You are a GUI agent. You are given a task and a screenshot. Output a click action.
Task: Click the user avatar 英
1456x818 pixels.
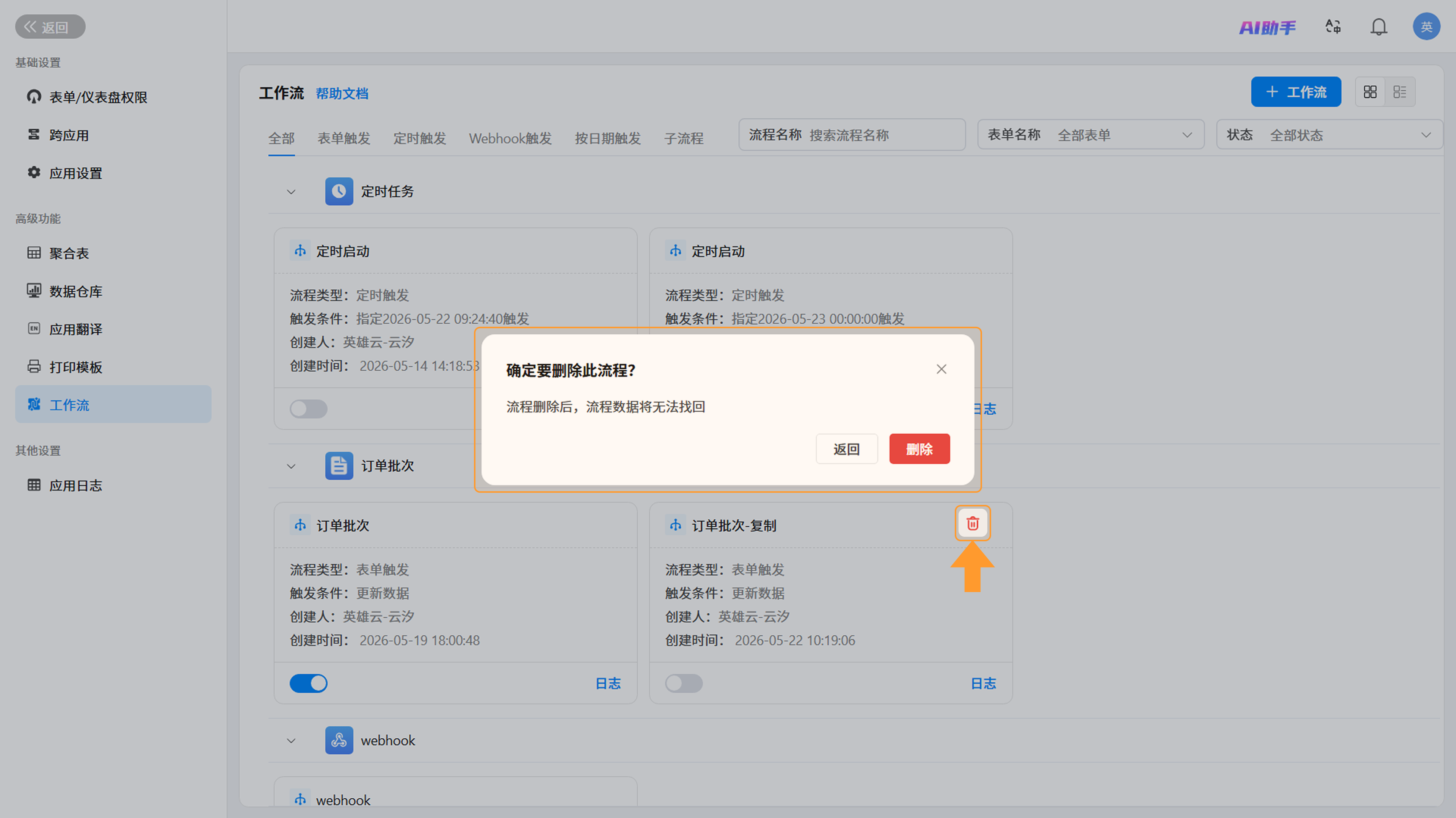[x=1426, y=27]
